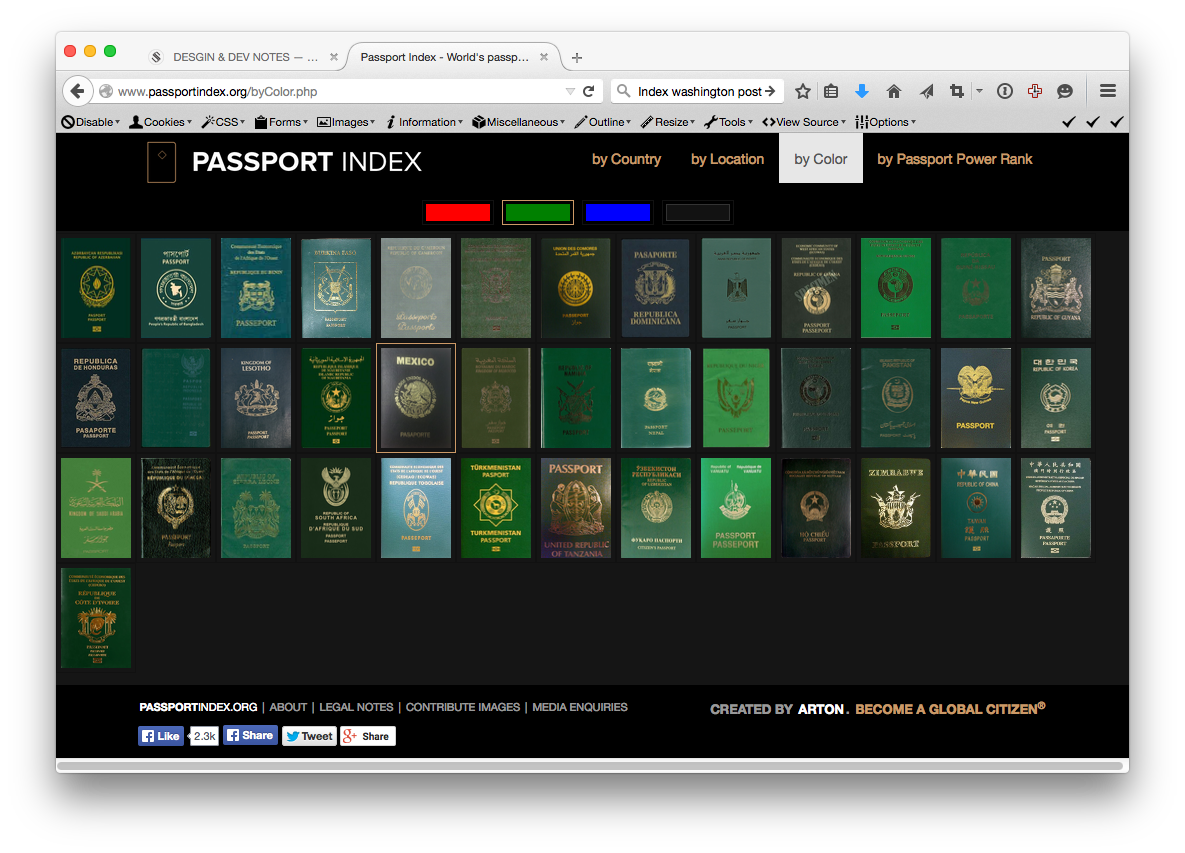
Task: Open Tools dropdown menu
Action: [729, 122]
